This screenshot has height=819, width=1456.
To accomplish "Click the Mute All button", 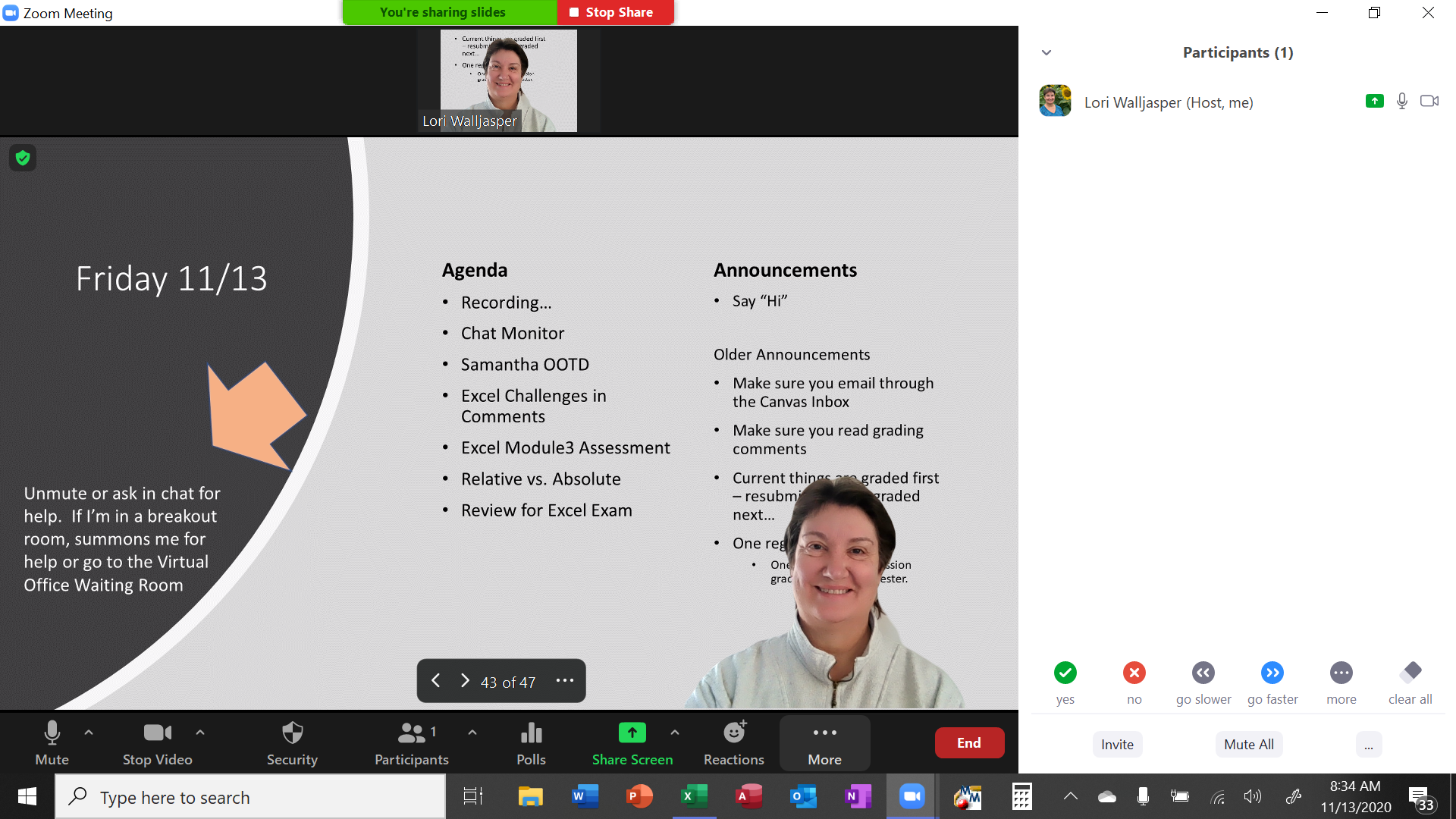I will click(x=1248, y=744).
